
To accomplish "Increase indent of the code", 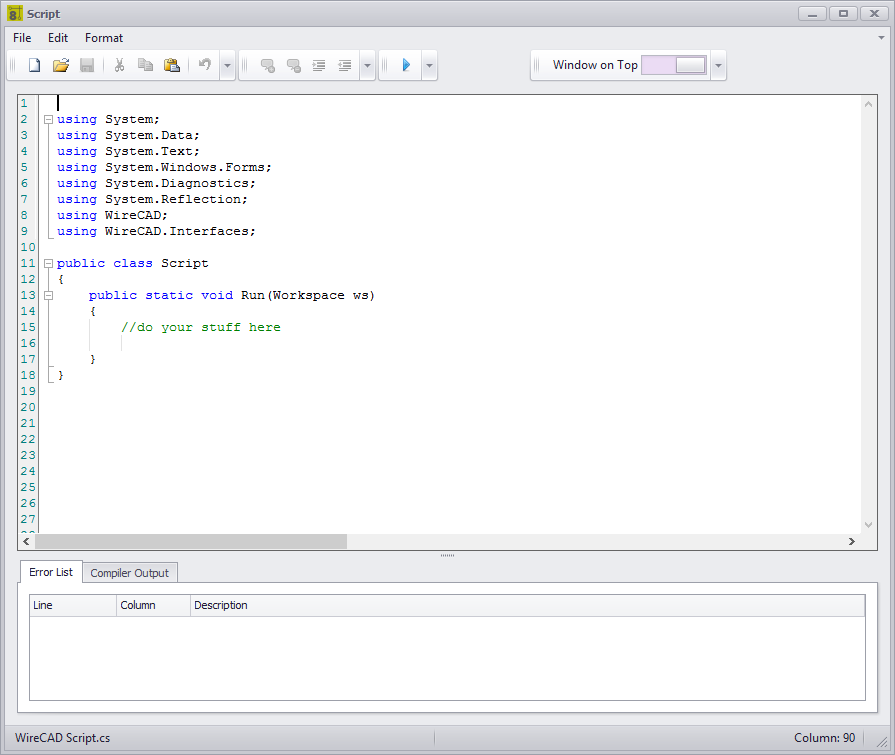I will coord(319,66).
